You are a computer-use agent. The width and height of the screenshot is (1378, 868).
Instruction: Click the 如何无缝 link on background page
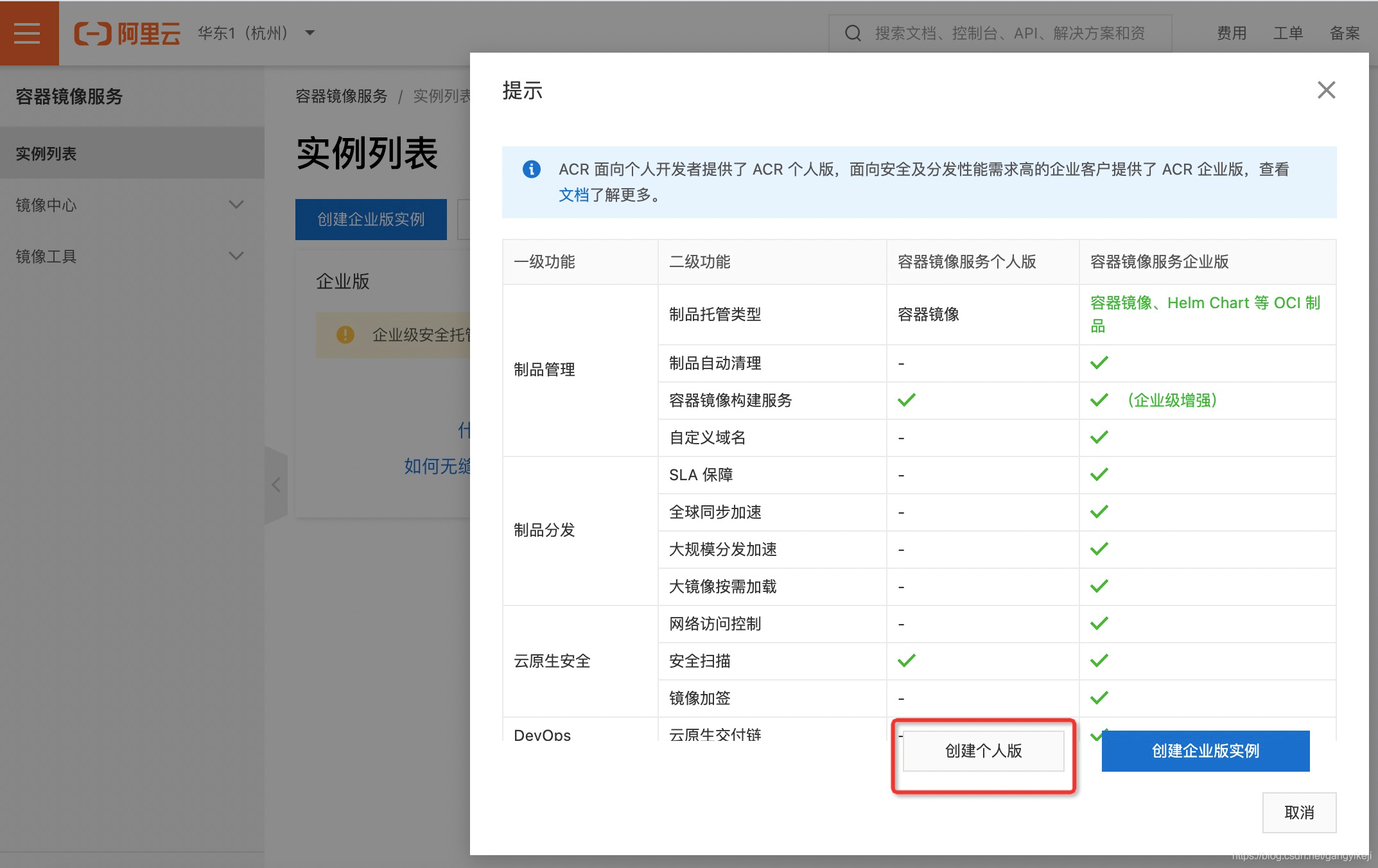(x=437, y=466)
